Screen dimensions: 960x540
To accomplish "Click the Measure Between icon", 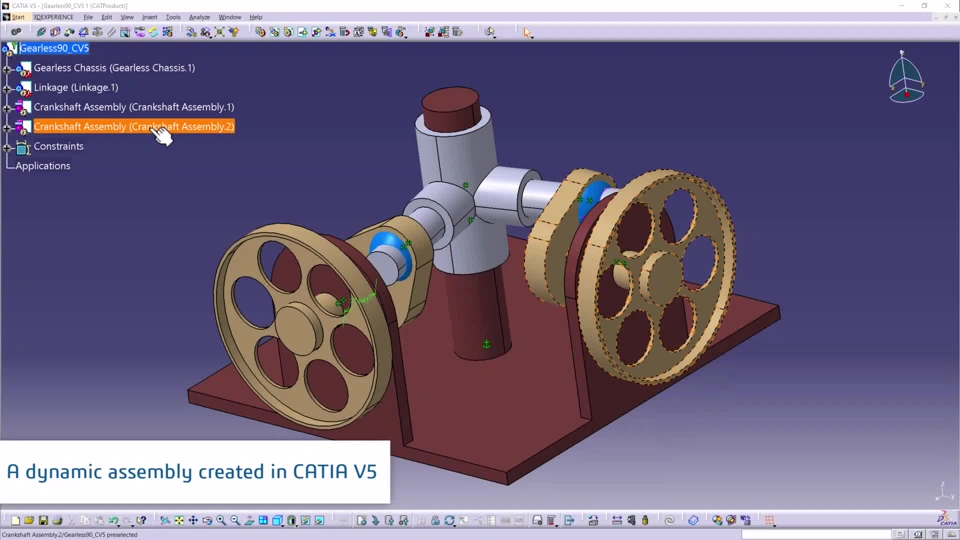I will point(617,520).
